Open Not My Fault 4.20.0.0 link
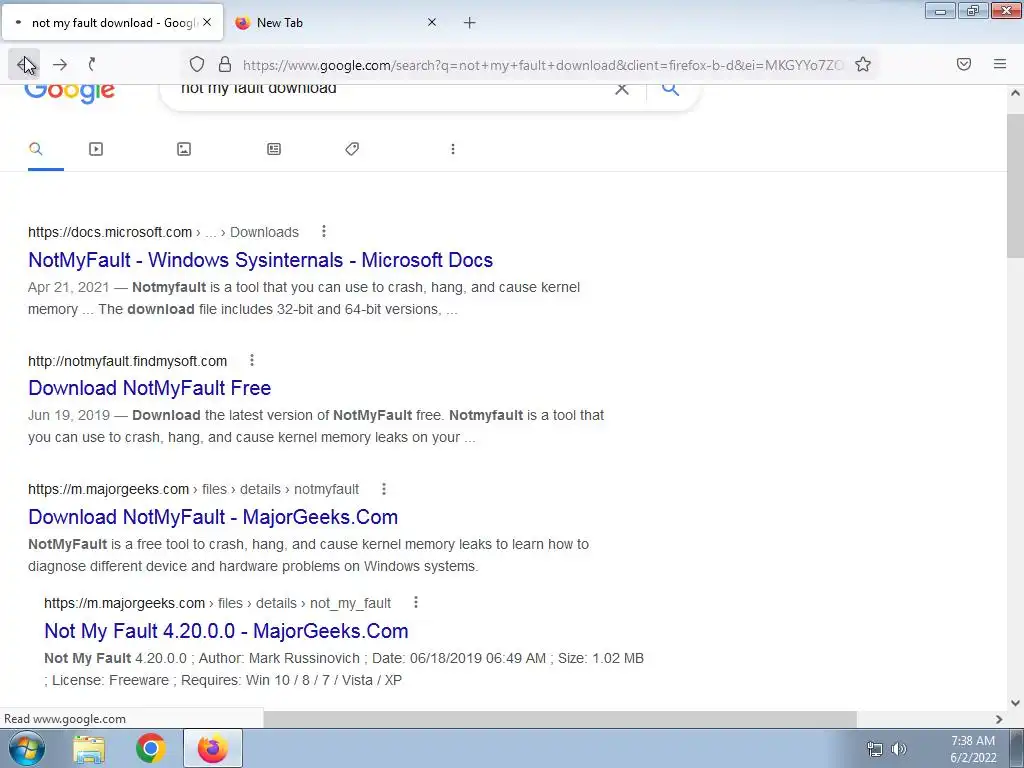Screen dimensions: 1024x768 226,631
